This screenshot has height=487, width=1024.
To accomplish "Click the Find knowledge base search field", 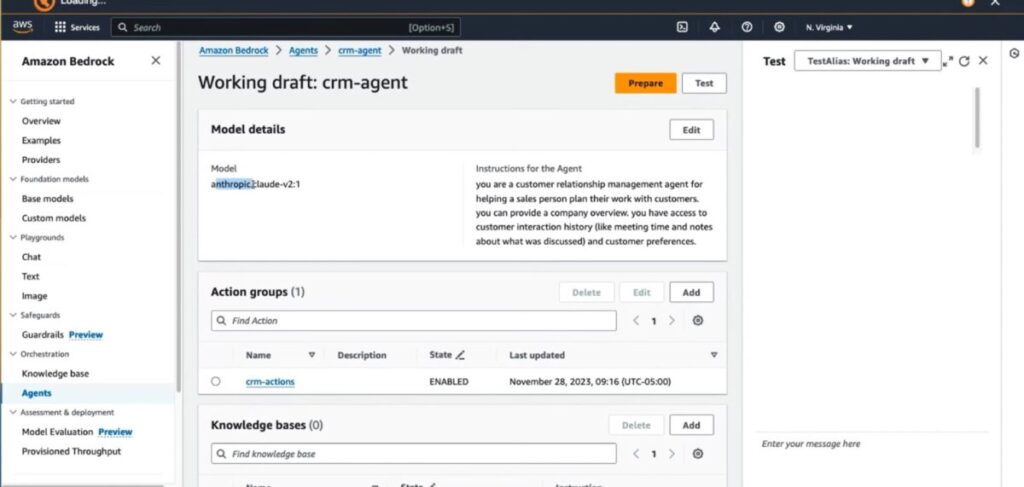I will 413,454.
